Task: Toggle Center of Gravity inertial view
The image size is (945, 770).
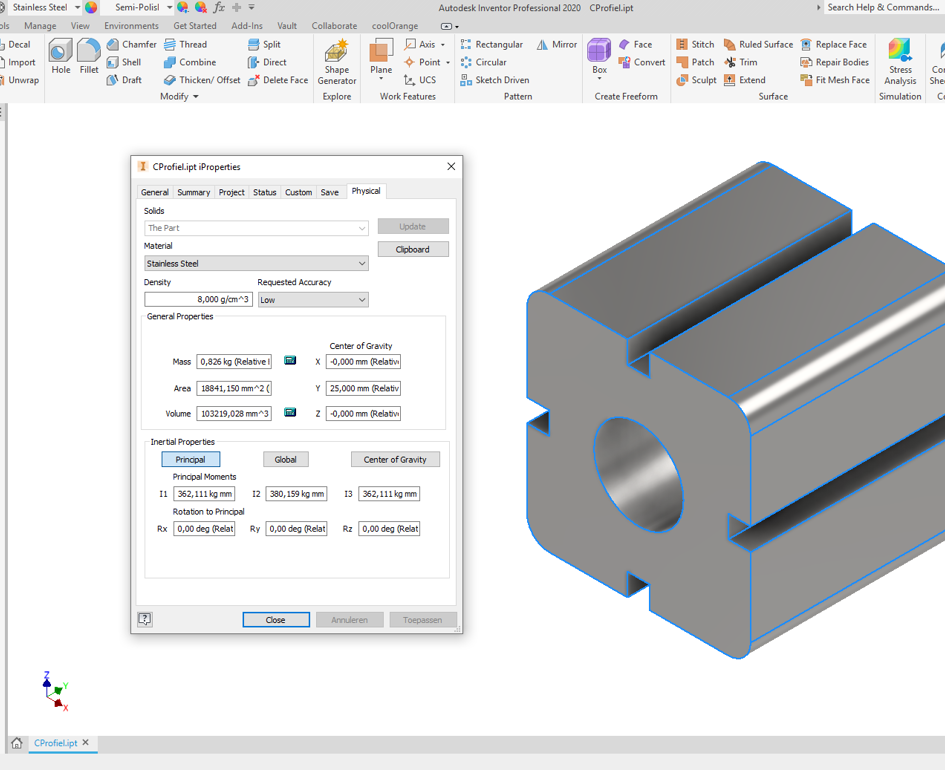Action: 394,460
